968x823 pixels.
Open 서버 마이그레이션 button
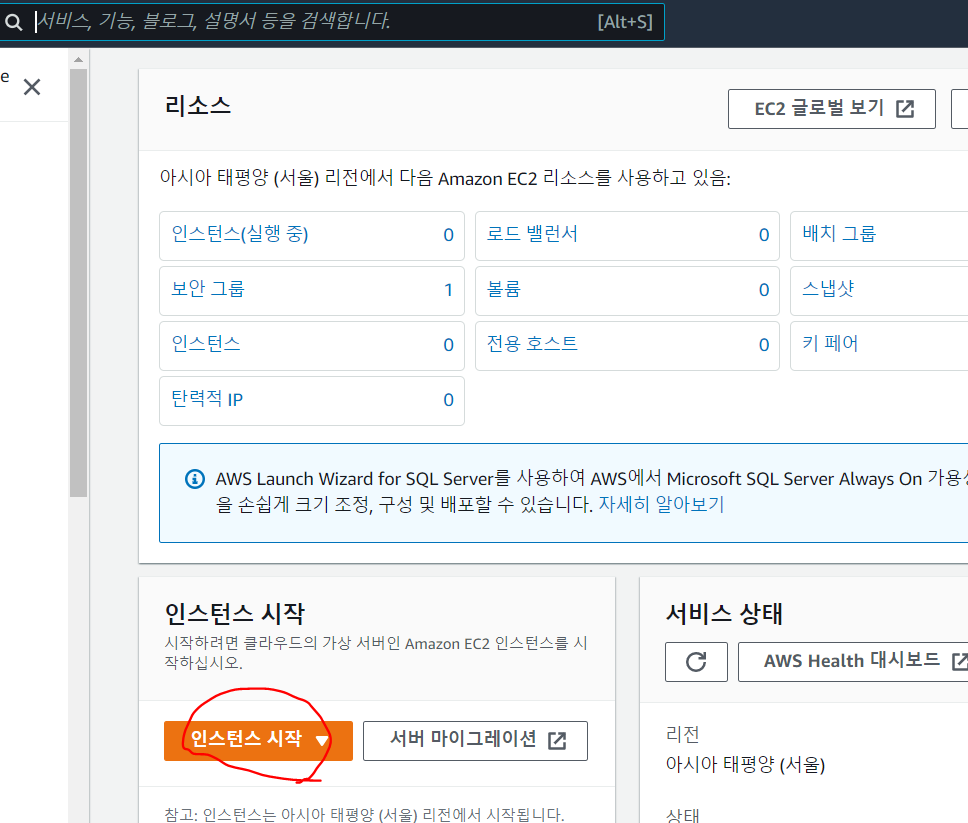[x=475, y=740]
